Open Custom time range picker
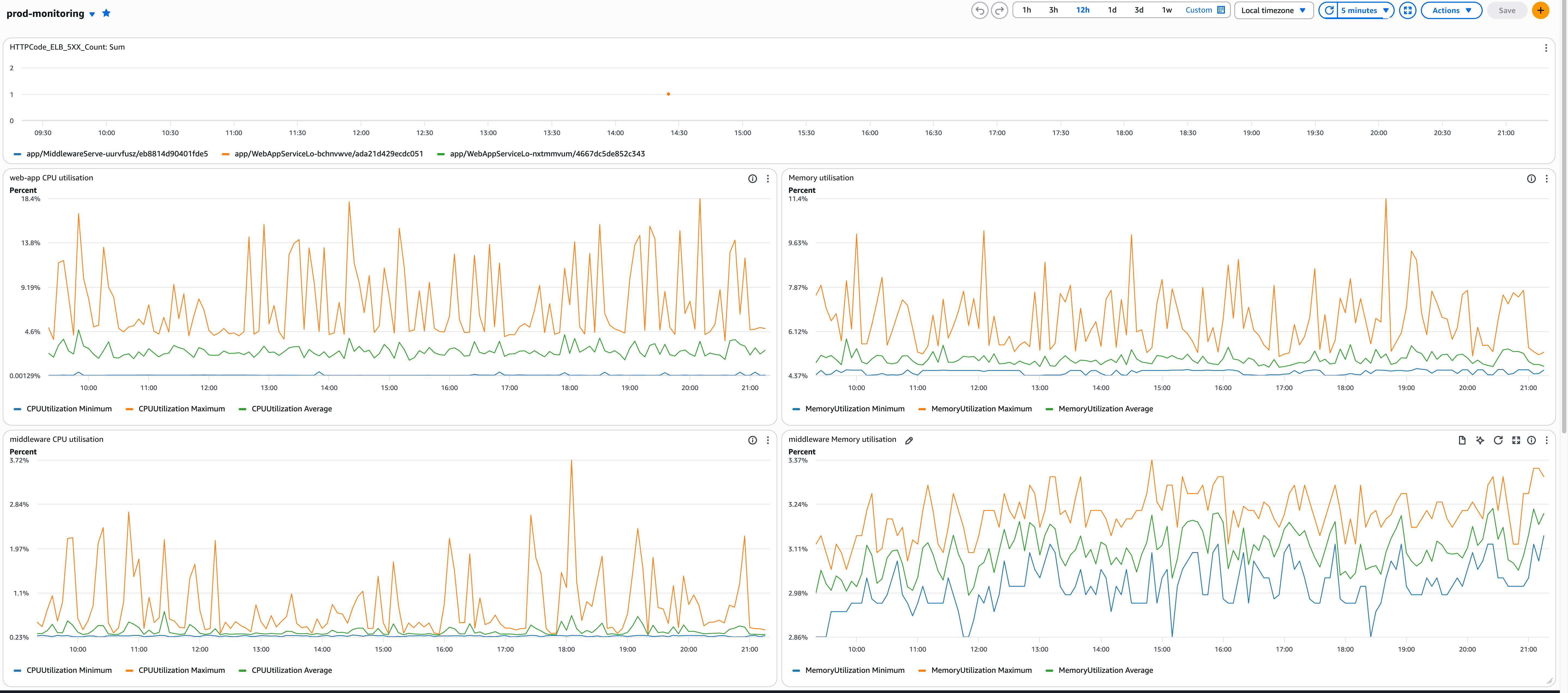The image size is (1568, 693). click(1204, 10)
